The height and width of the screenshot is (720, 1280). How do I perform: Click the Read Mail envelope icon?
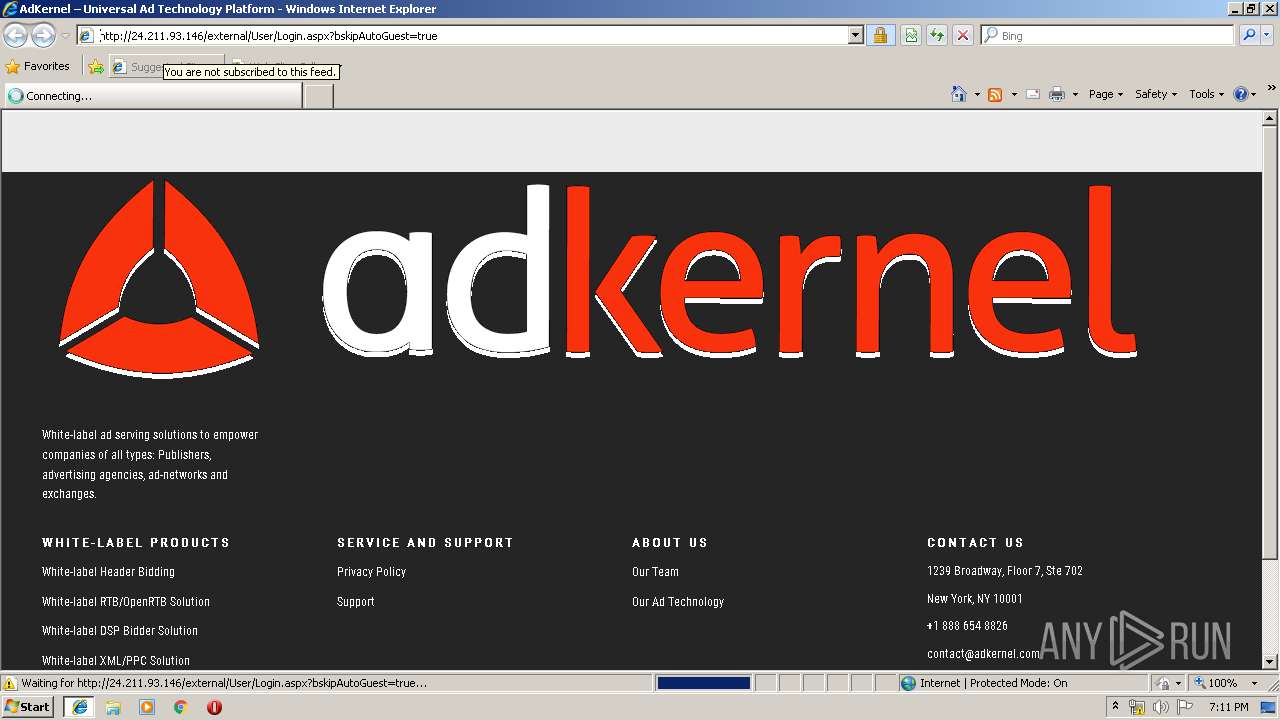pyautogui.click(x=1033, y=94)
